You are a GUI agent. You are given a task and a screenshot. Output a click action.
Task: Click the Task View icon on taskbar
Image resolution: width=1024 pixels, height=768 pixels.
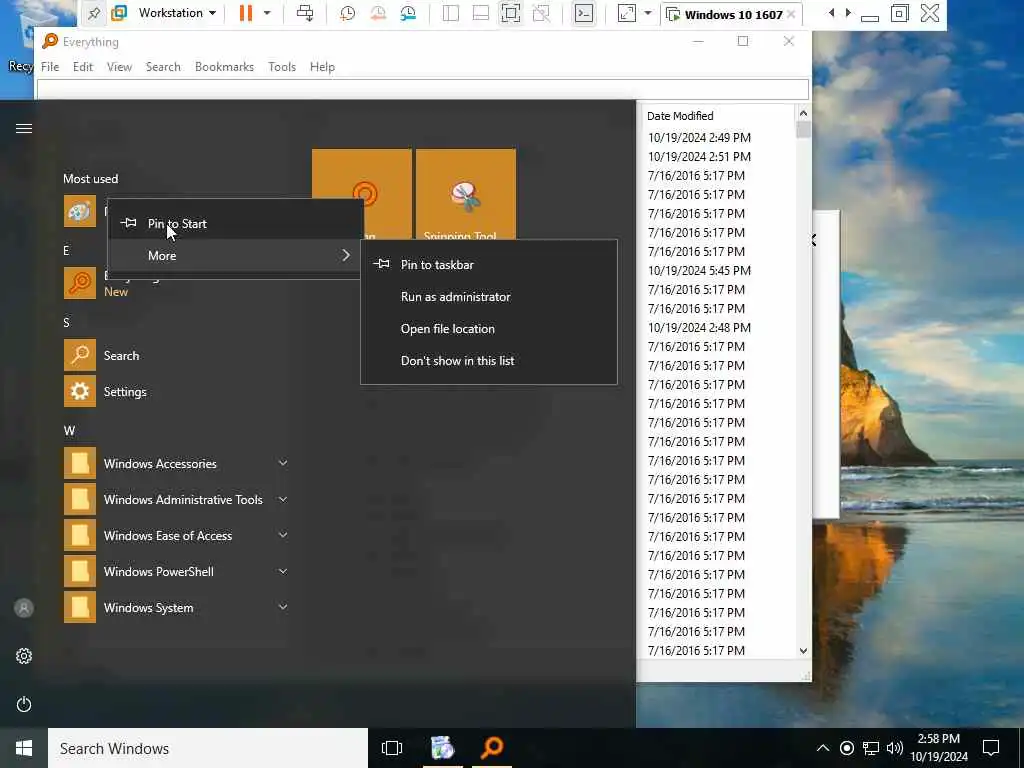click(392, 748)
